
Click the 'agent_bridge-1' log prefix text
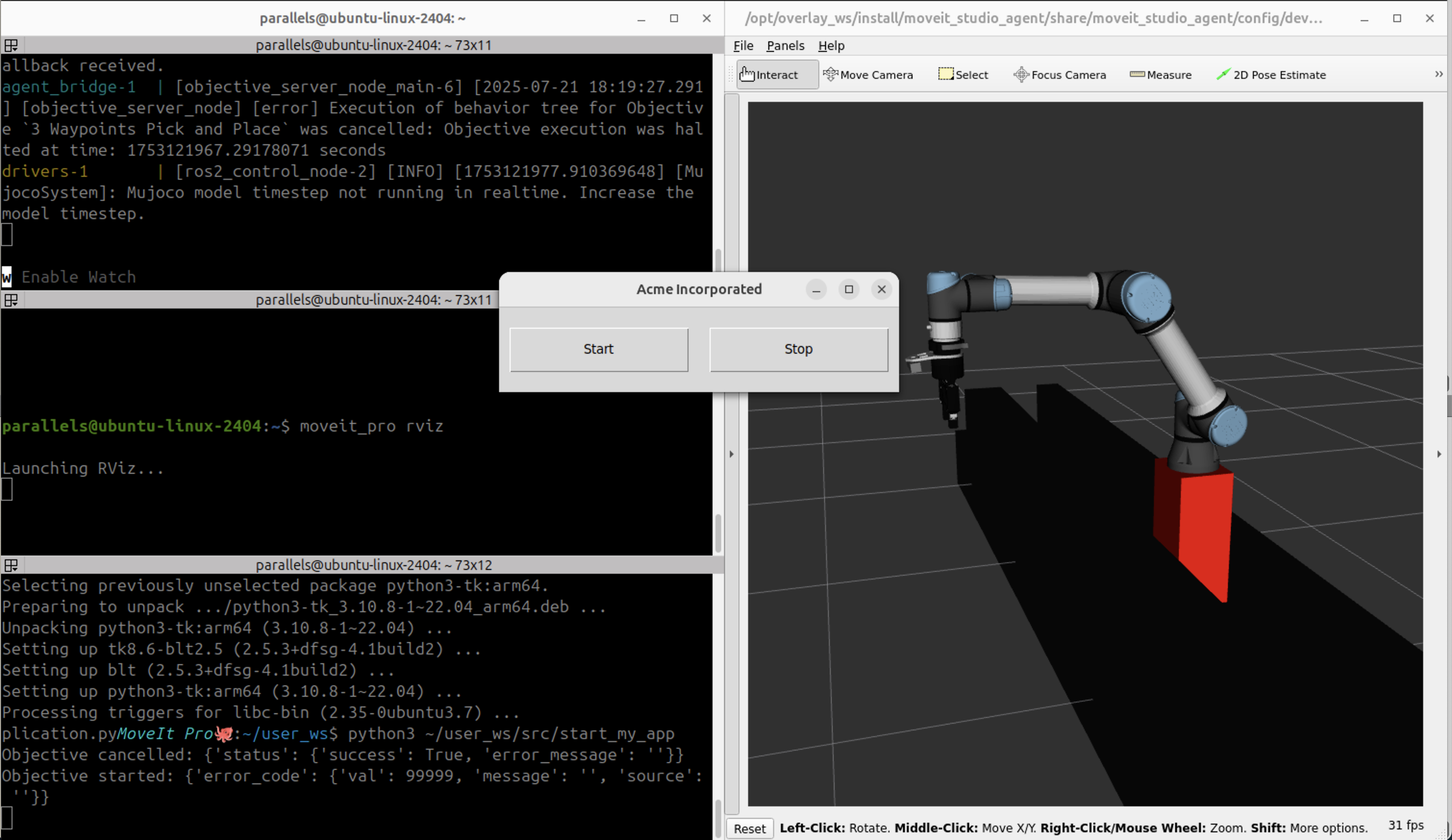tap(69, 87)
